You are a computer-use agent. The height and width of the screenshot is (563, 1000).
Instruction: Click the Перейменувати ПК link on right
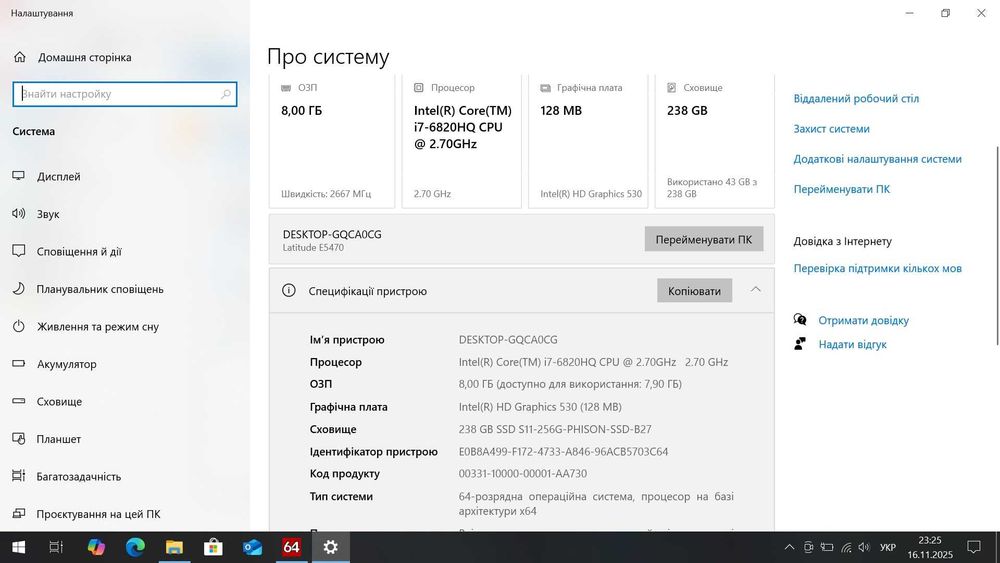coord(841,189)
